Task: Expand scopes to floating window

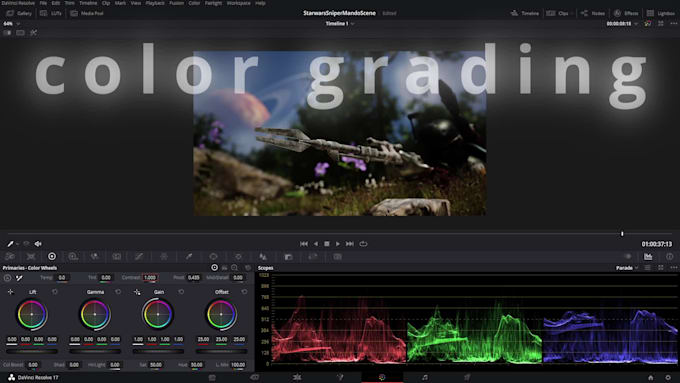Action: tap(660, 268)
